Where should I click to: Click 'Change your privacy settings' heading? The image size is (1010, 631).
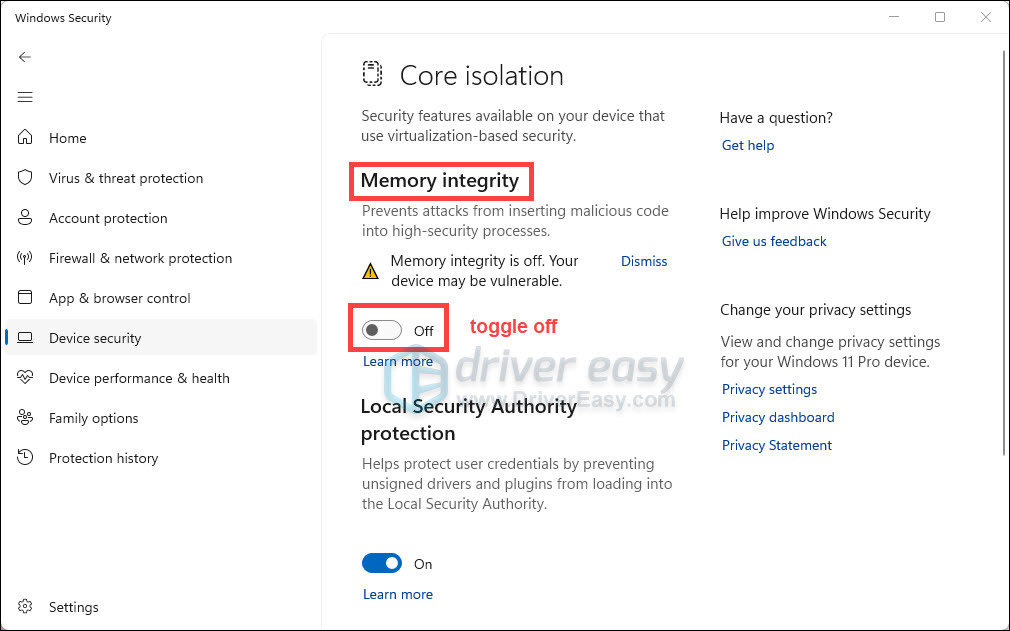[815, 310]
